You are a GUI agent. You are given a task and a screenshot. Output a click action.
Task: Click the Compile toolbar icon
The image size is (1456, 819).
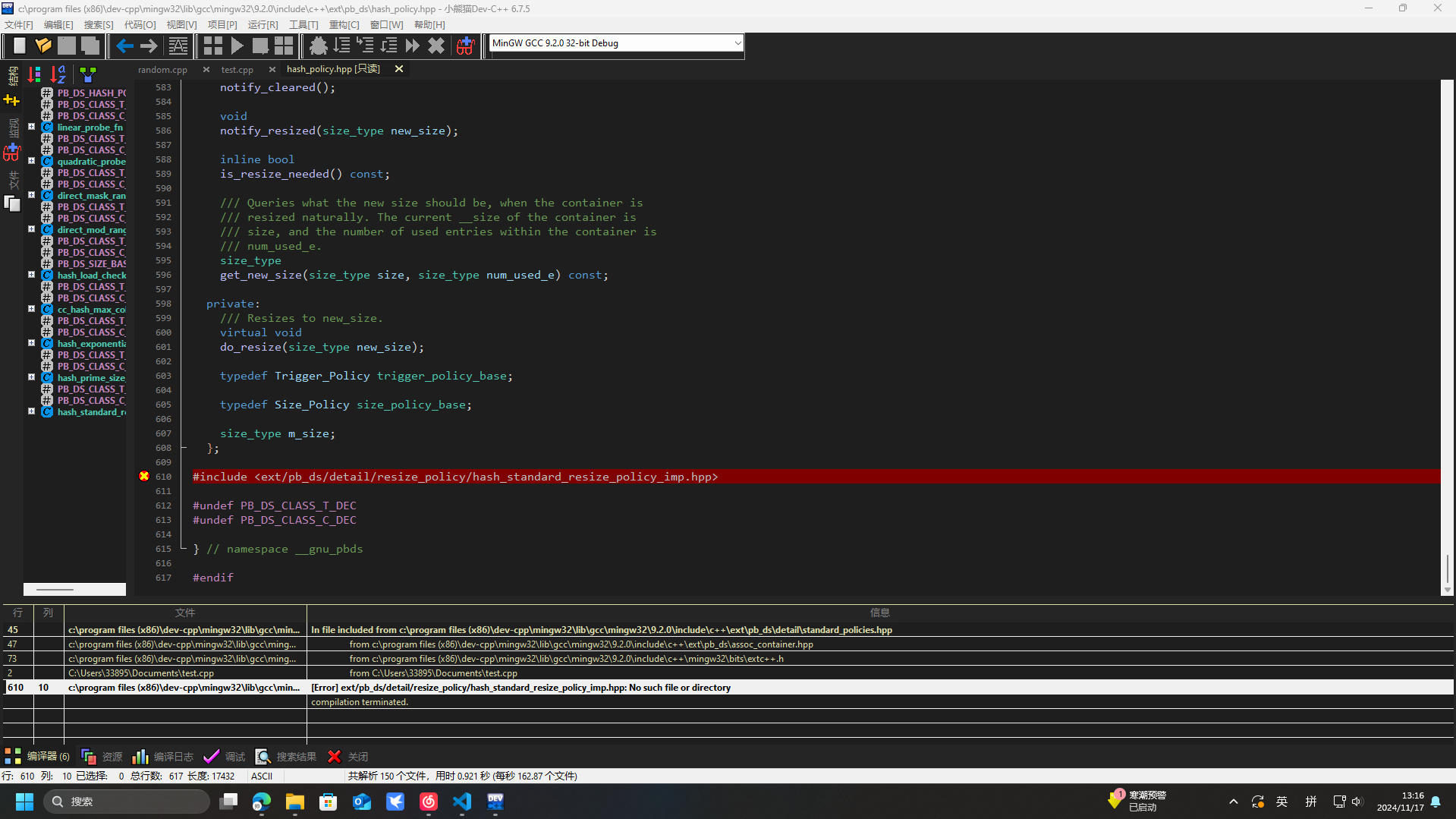(212, 46)
